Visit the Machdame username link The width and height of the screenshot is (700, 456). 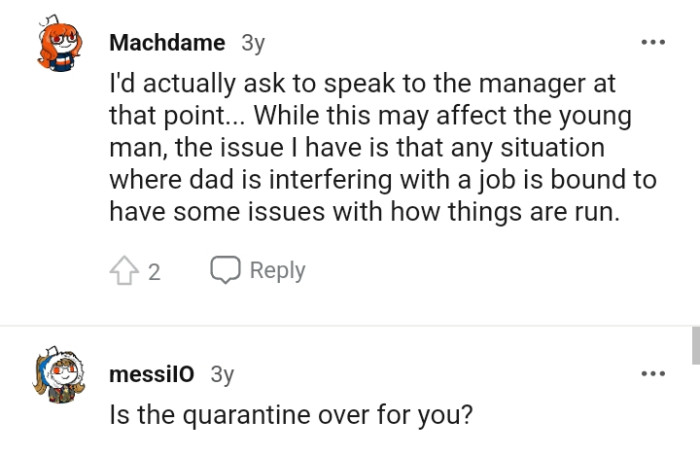click(x=167, y=43)
